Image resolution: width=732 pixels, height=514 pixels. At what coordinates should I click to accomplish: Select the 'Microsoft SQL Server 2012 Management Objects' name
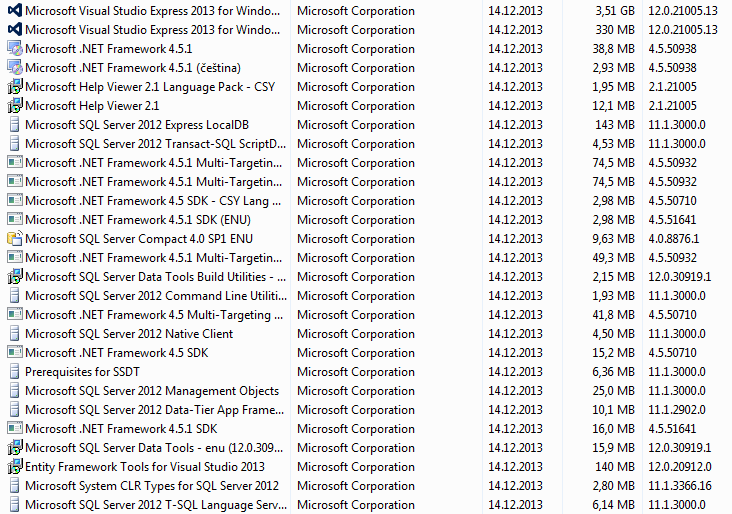[x=152, y=391]
